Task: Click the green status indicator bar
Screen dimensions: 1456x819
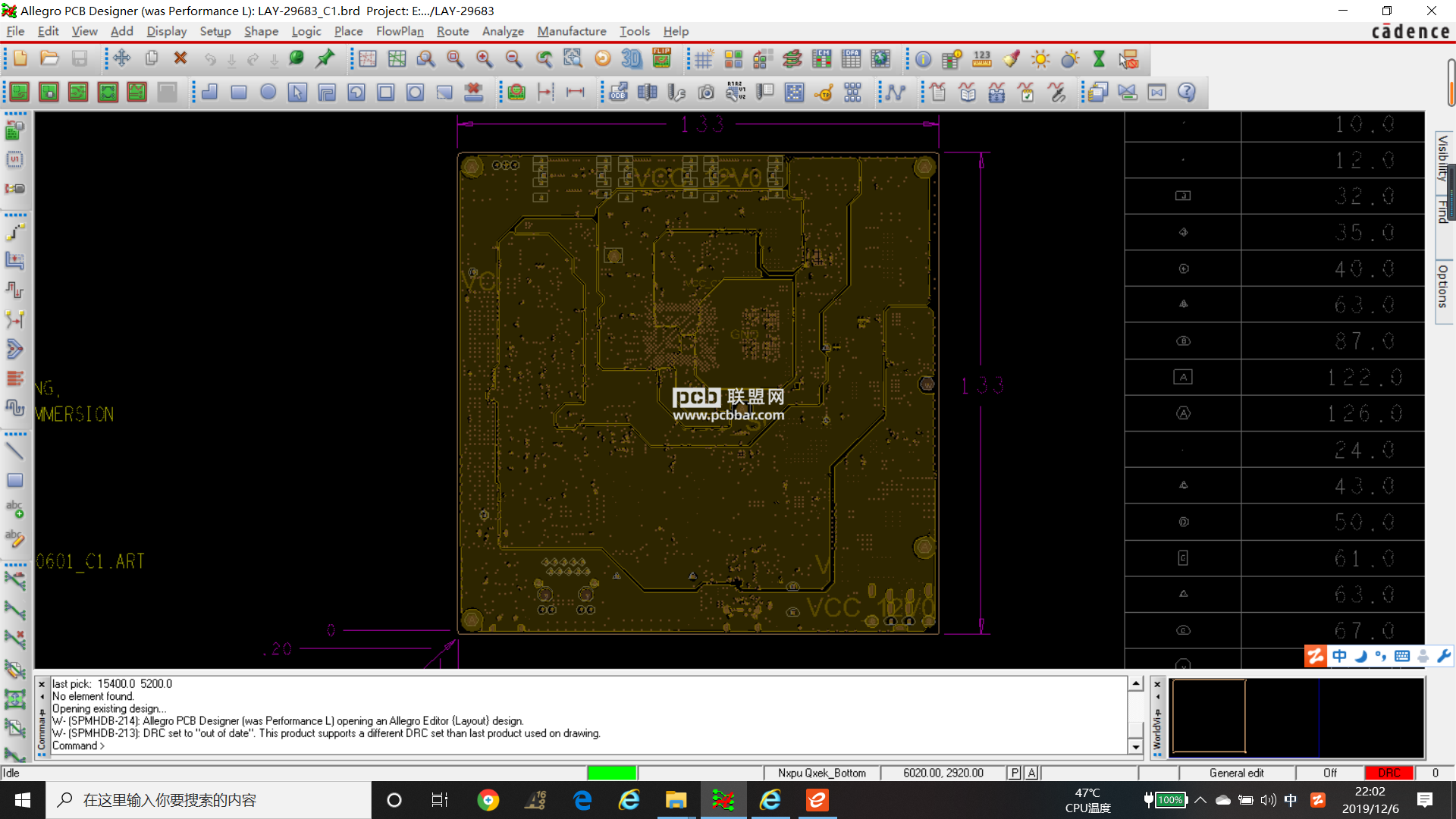Action: (611, 773)
